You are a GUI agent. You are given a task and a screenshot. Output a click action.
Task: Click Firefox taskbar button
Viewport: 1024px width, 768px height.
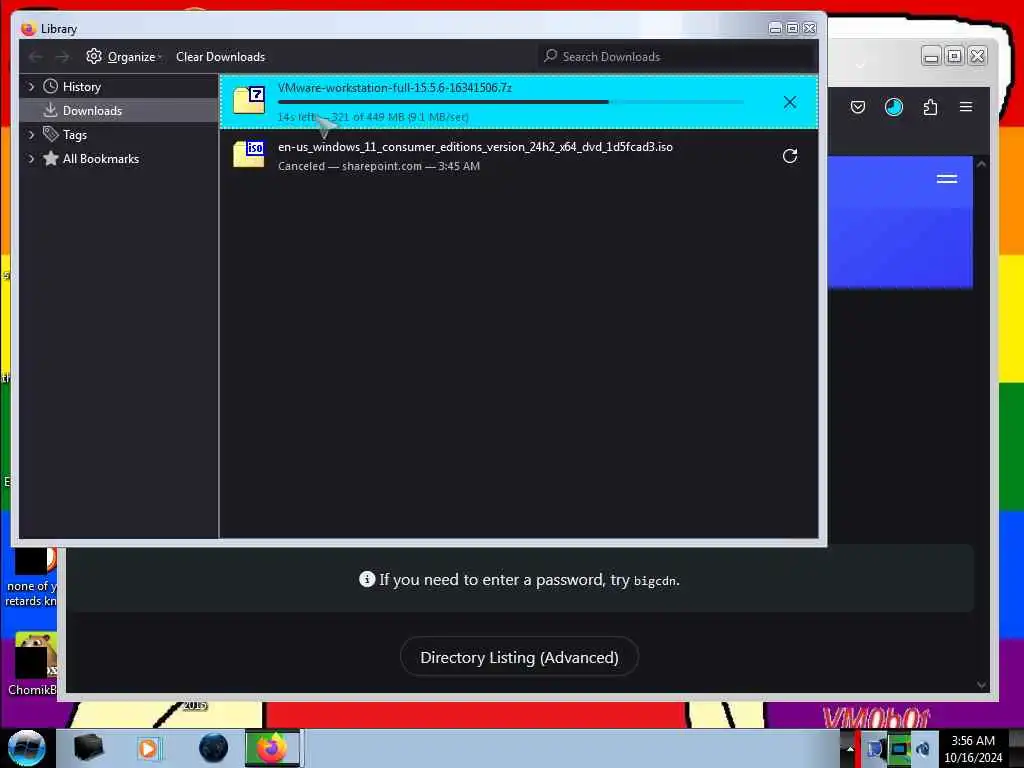pyautogui.click(x=272, y=748)
